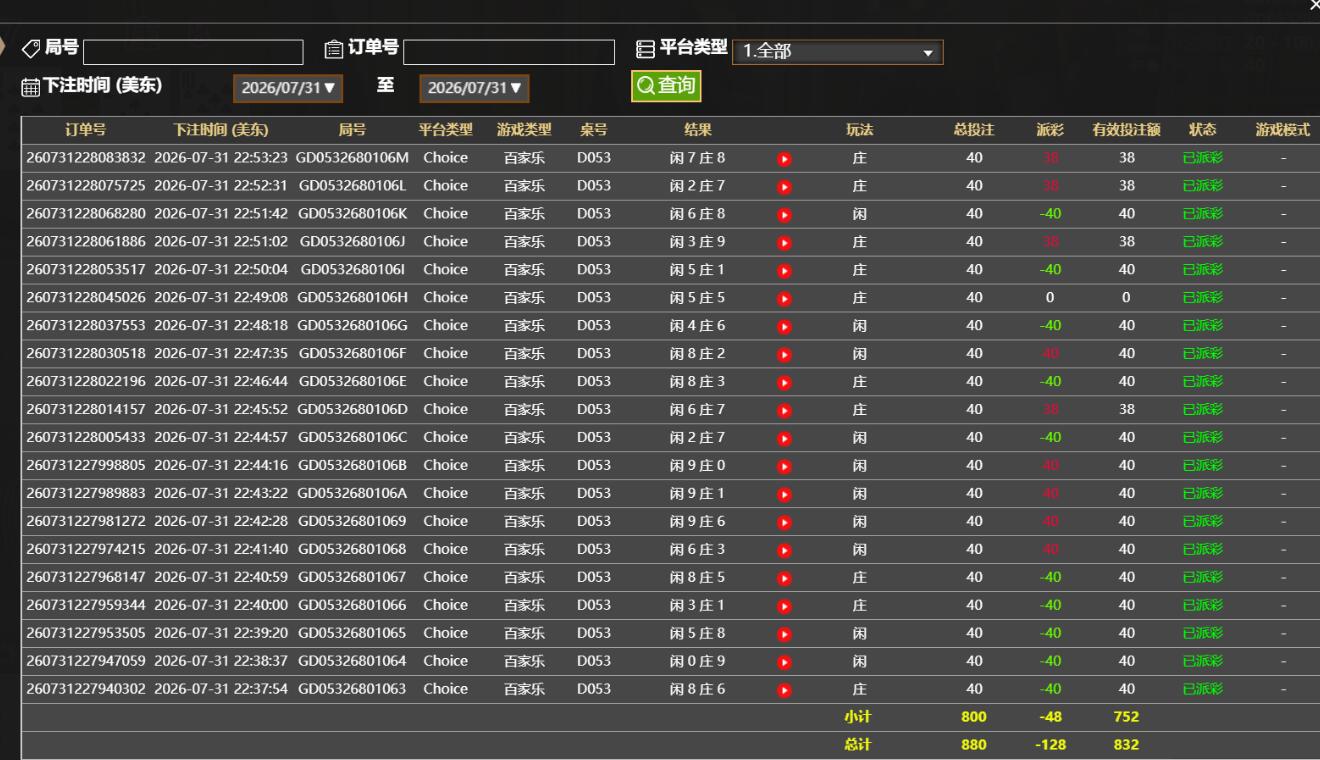Screen dimensions: 1320x760
Task: Play video replay for order 260731228075725
Action: click(x=785, y=186)
